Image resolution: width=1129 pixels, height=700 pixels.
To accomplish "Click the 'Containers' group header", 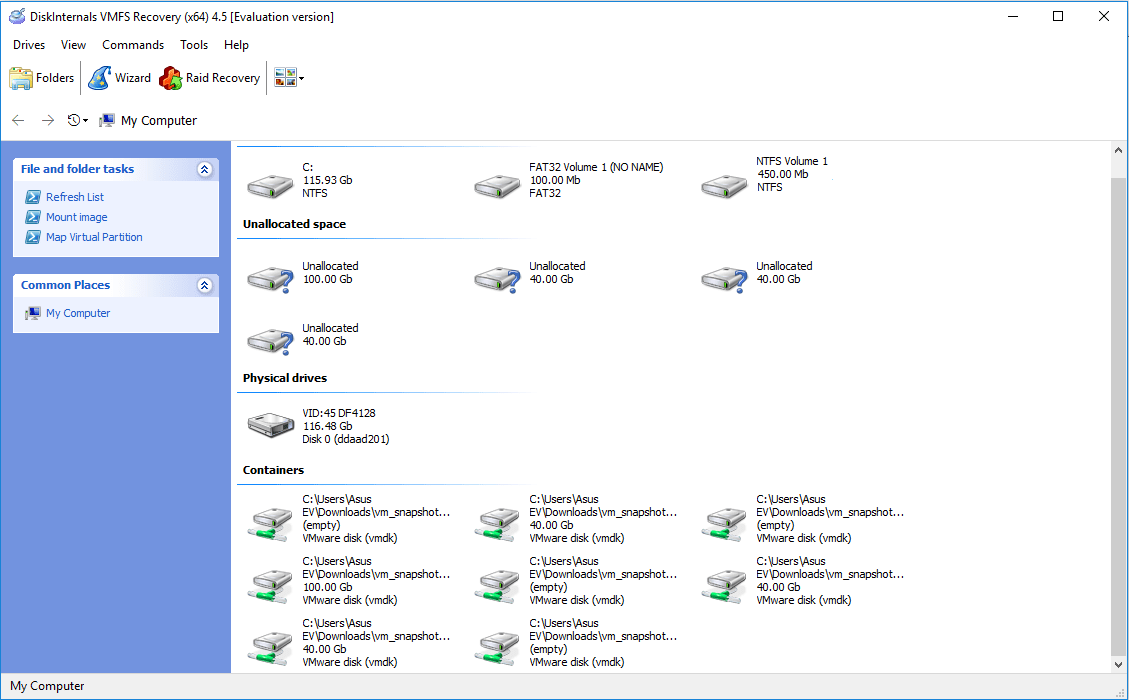I will pyautogui.click(x=274, y=470).
